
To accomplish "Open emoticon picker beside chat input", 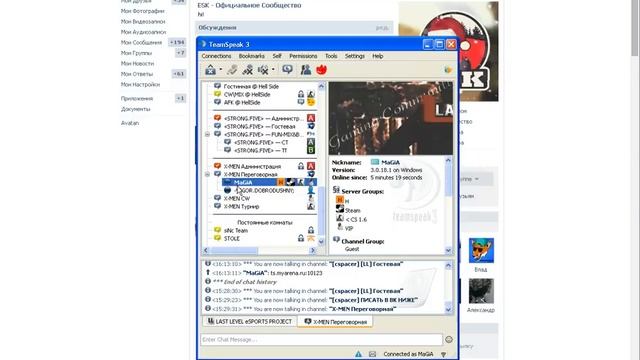I will (449, 340).
